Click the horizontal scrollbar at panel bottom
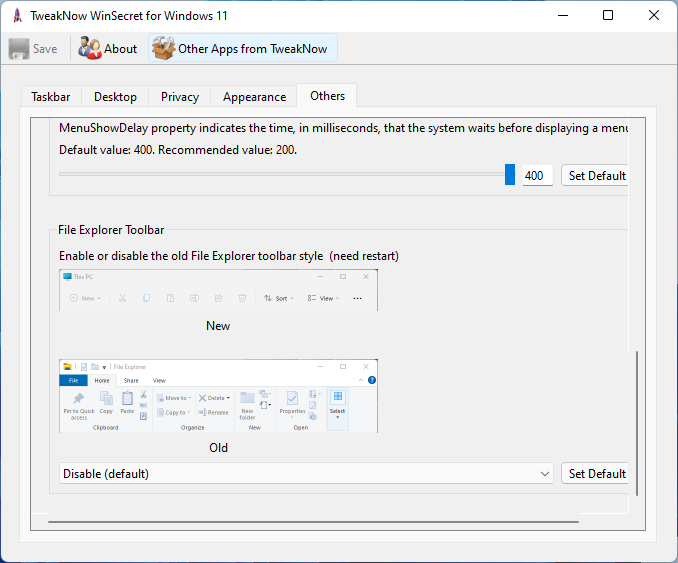 [x=312, y=521]
